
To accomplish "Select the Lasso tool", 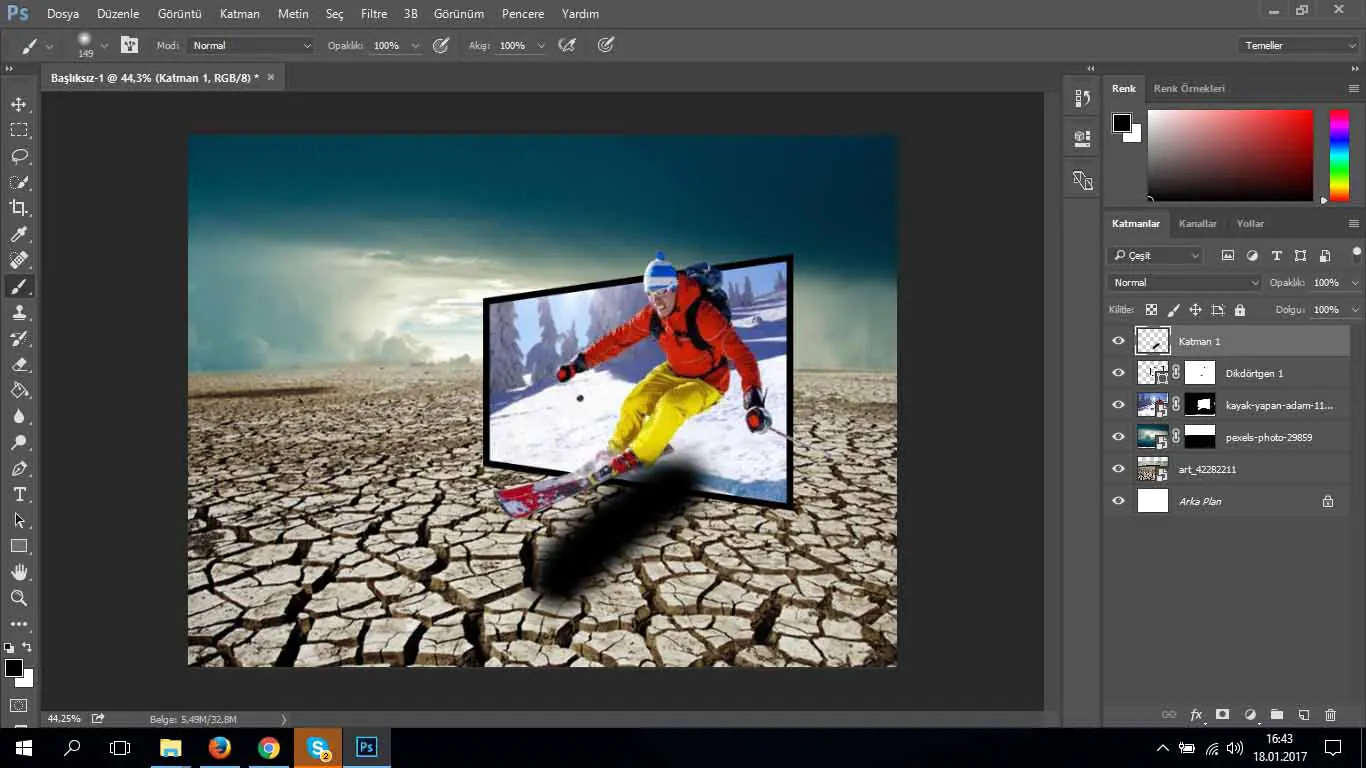I will [19, 156].
